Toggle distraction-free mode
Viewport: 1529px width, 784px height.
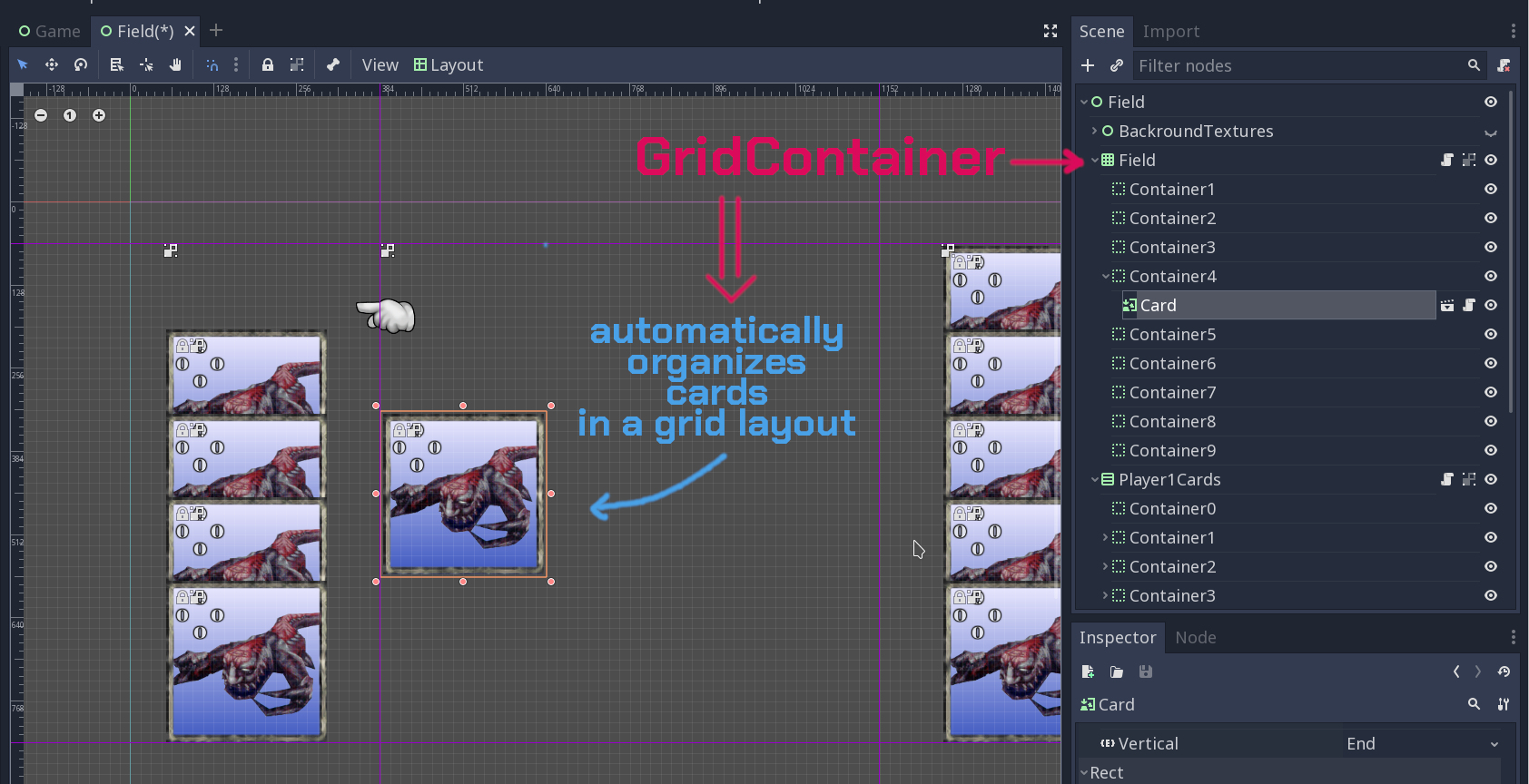tap(1051, 31)
